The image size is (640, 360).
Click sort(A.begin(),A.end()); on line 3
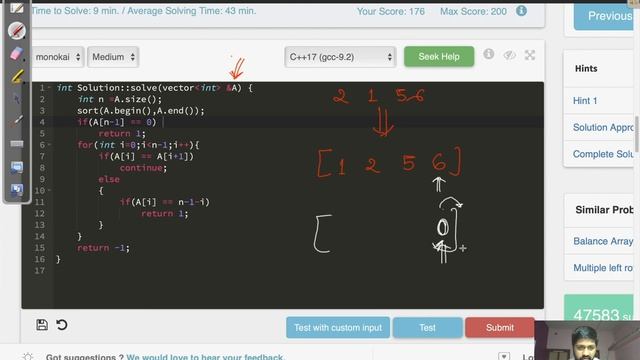(x=141, y=110)
